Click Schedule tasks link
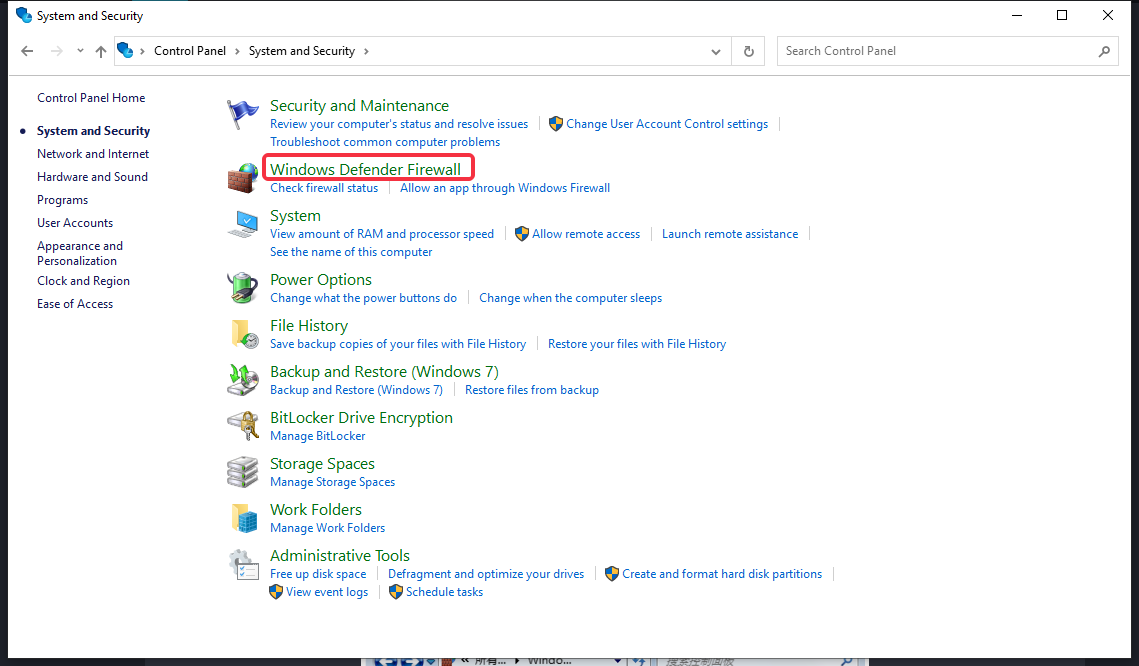Screen dimensions: 1139x666 (445, 592)
